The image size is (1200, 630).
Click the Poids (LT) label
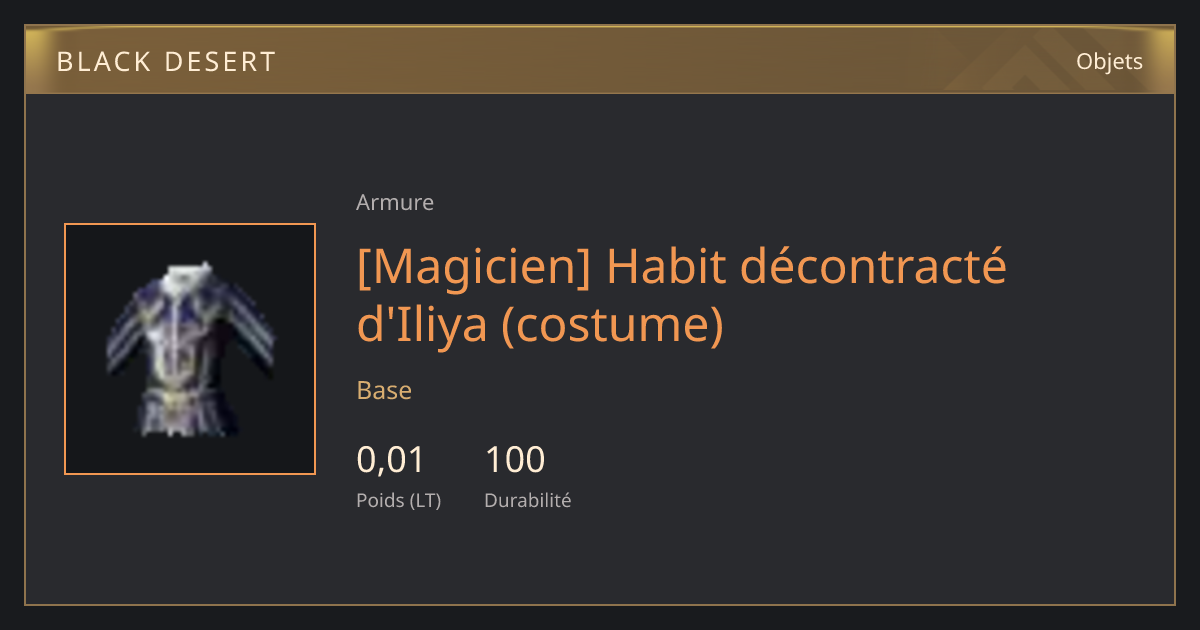click(398, 501)
